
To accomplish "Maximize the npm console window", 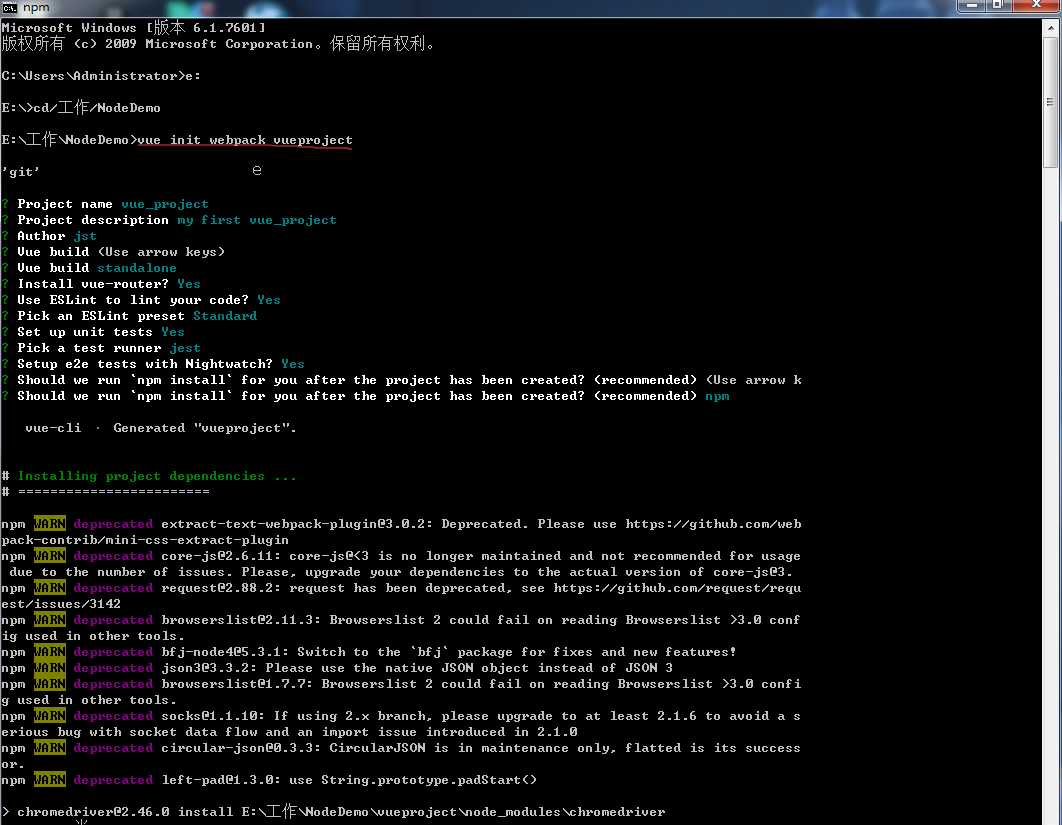I will [998, 6].
